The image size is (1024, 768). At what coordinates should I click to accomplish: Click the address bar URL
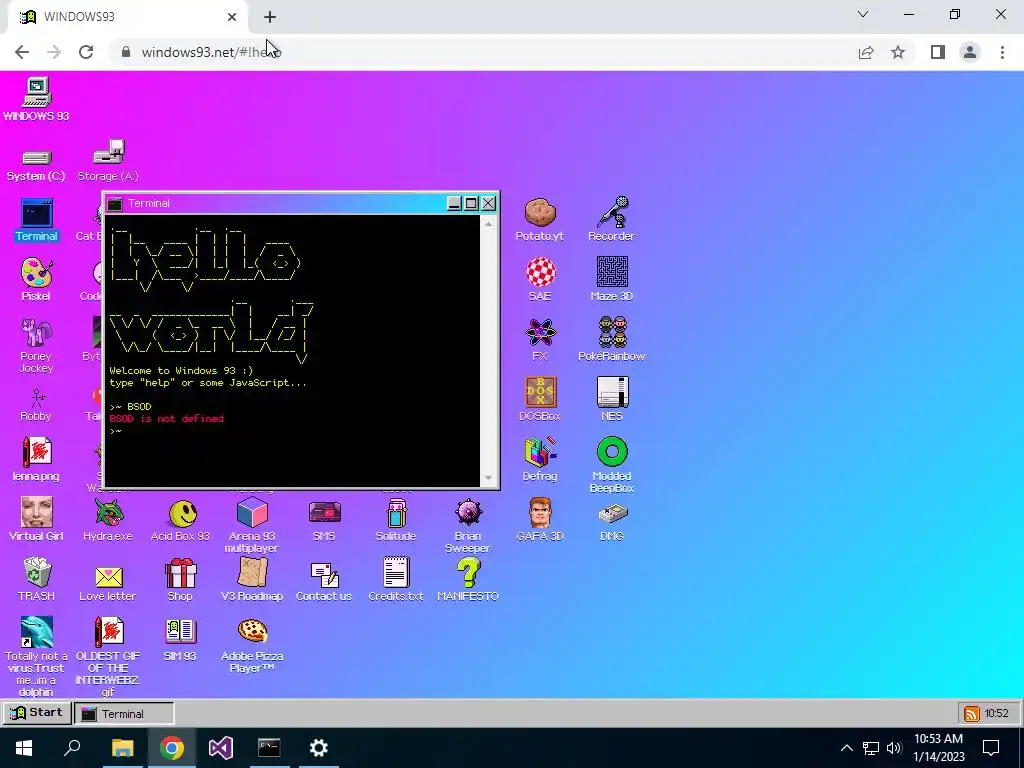click(211, 52)
